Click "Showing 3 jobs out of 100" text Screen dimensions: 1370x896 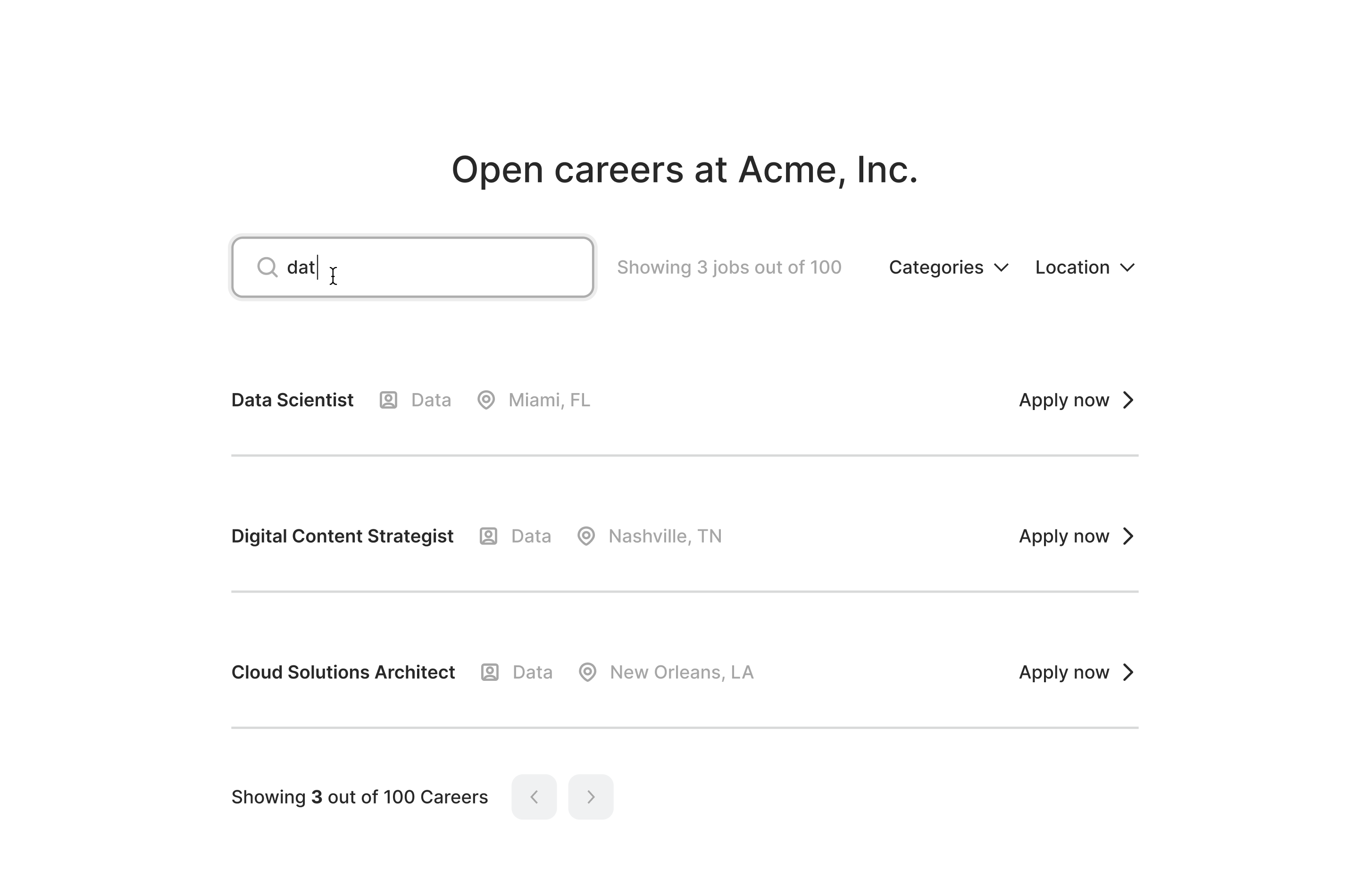point(729,267)
